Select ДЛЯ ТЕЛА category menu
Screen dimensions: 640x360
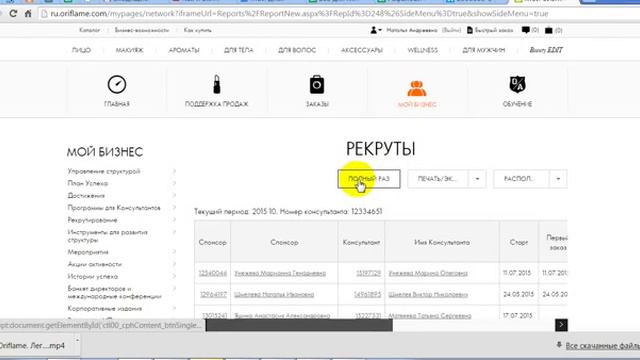[239, 50]
